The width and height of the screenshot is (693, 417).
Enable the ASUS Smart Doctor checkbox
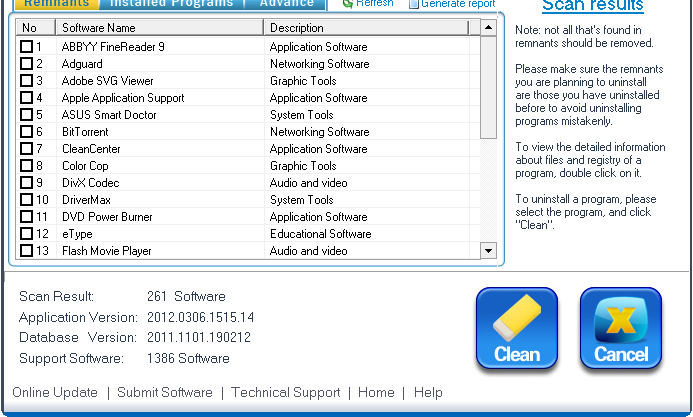click(x=27, y=114)
